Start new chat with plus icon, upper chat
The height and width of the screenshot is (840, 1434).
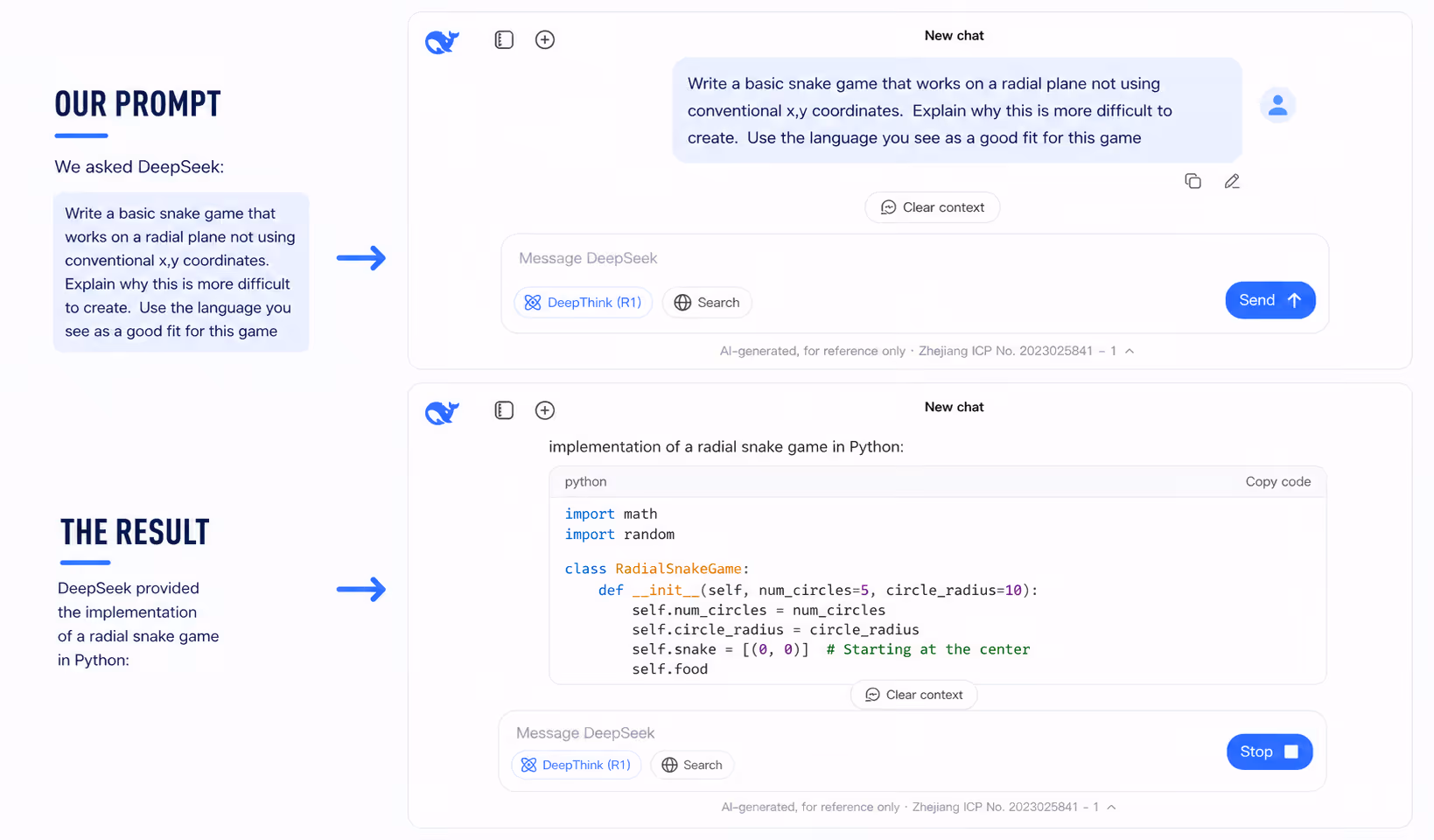(x=545, y=39)
